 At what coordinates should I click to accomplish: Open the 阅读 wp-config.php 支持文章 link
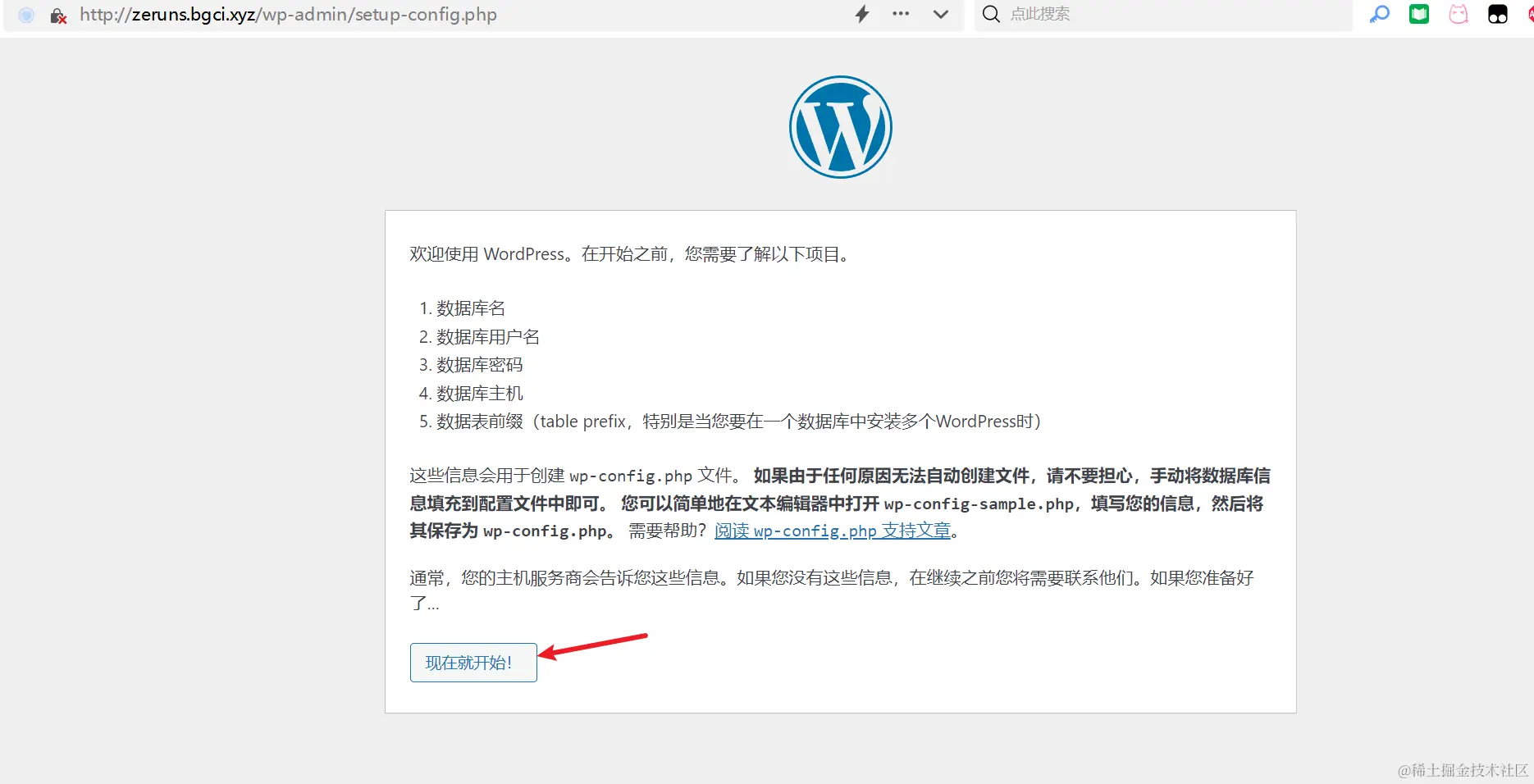(833, 531)
